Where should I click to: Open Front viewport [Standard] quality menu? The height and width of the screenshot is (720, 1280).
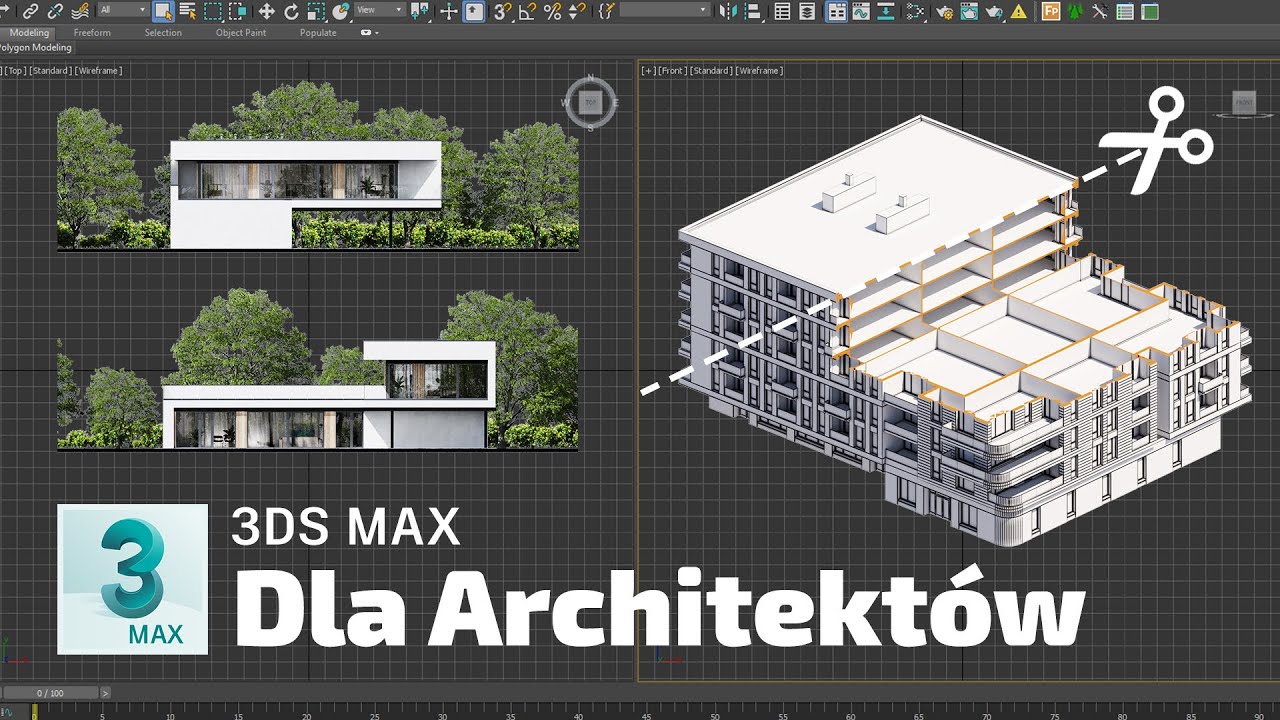tap(710, 71)
